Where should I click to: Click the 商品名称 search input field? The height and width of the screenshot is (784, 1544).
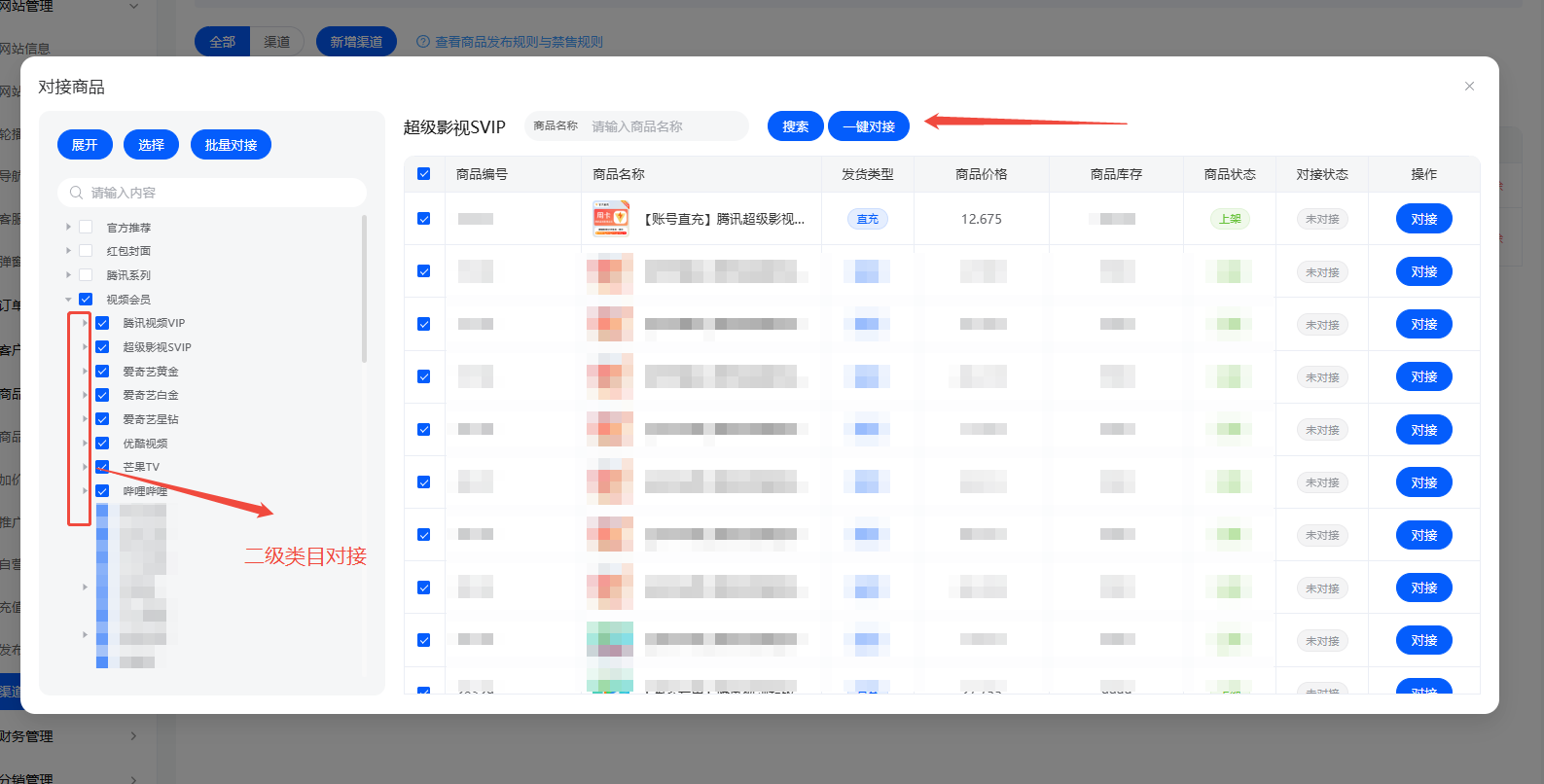pos(664,126)
